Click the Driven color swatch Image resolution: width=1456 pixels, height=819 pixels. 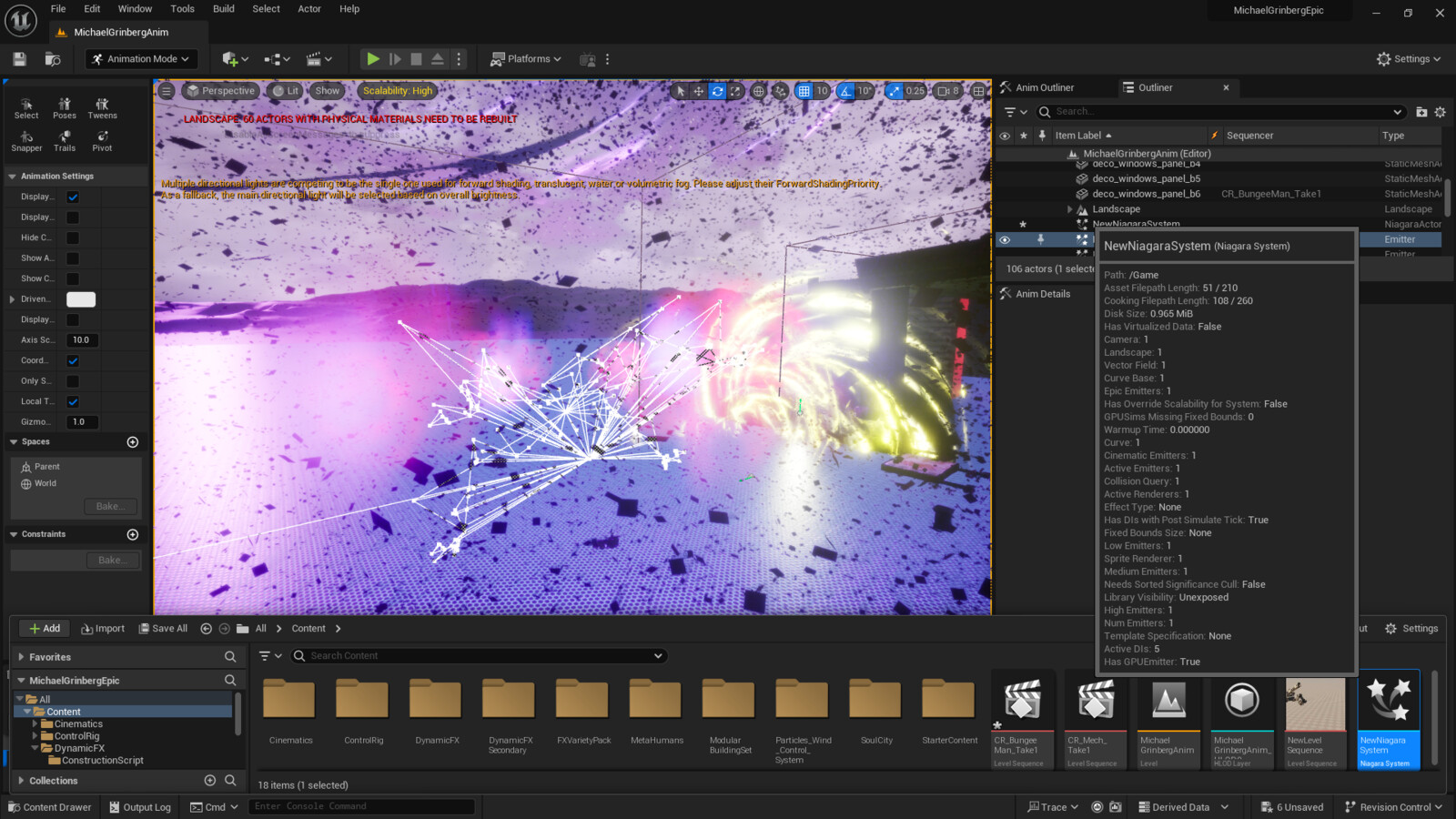81,299
